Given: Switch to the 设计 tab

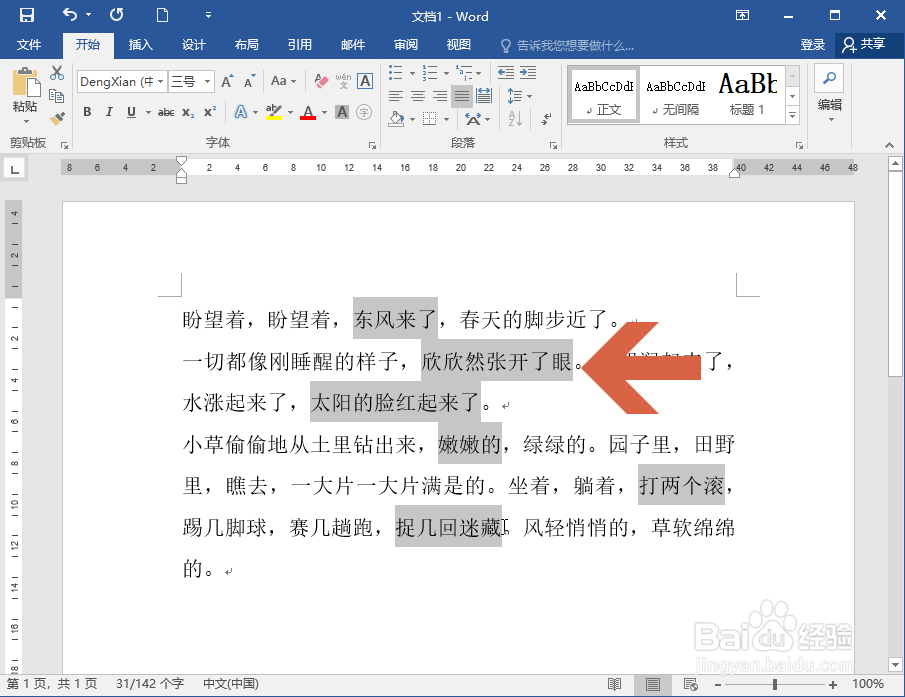Looking at the screenshot, I should (193, 44).
